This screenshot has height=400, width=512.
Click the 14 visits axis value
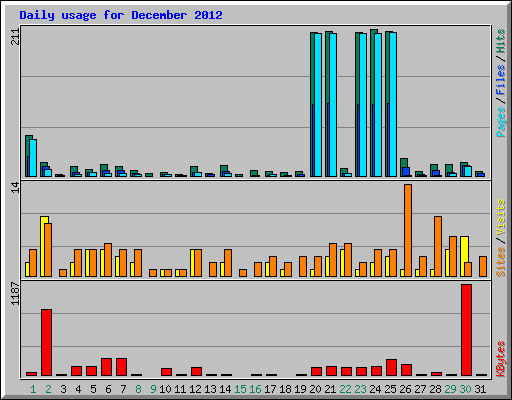[x=15, y=188]
